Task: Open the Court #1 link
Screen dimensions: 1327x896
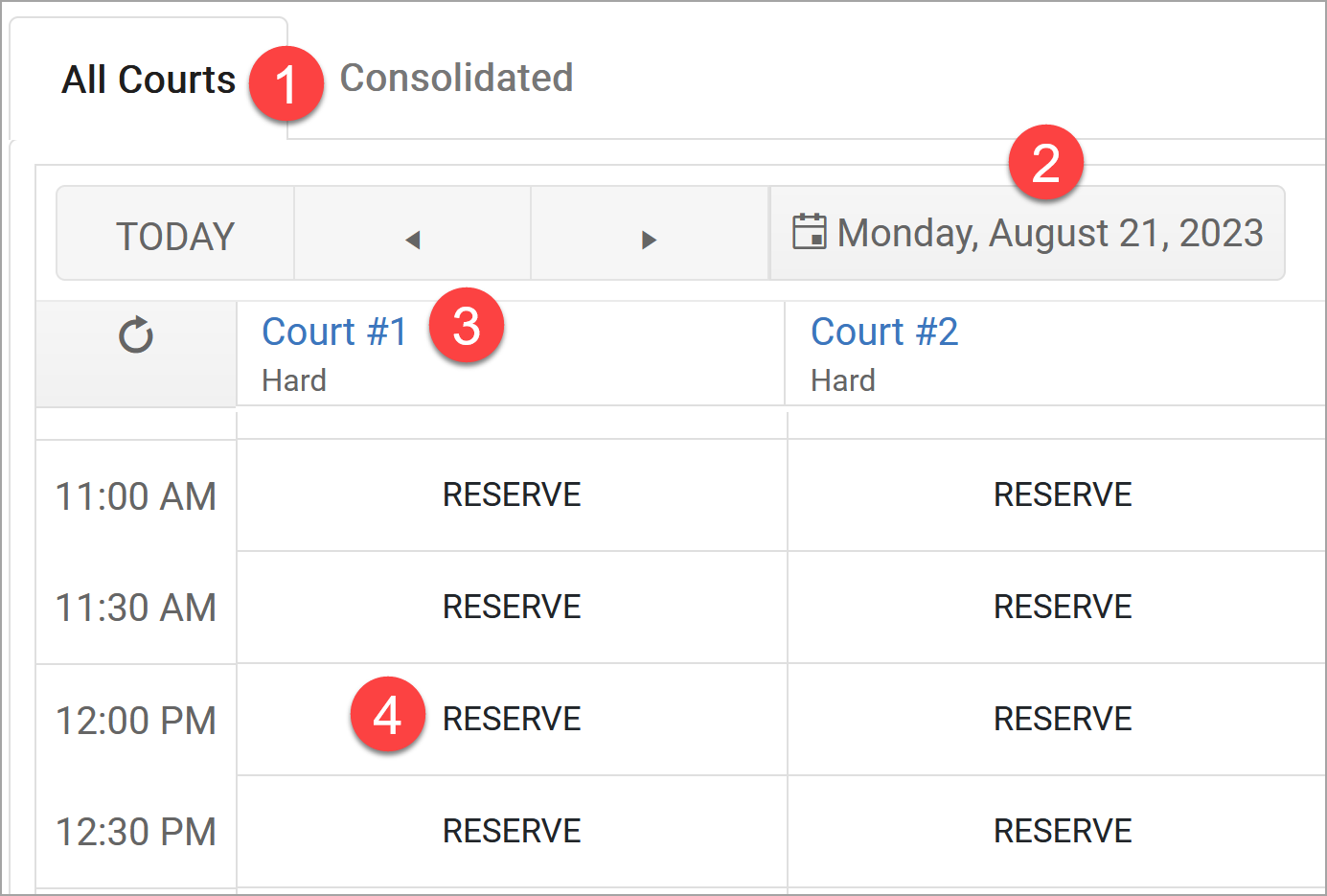Action: click(334, 332)
